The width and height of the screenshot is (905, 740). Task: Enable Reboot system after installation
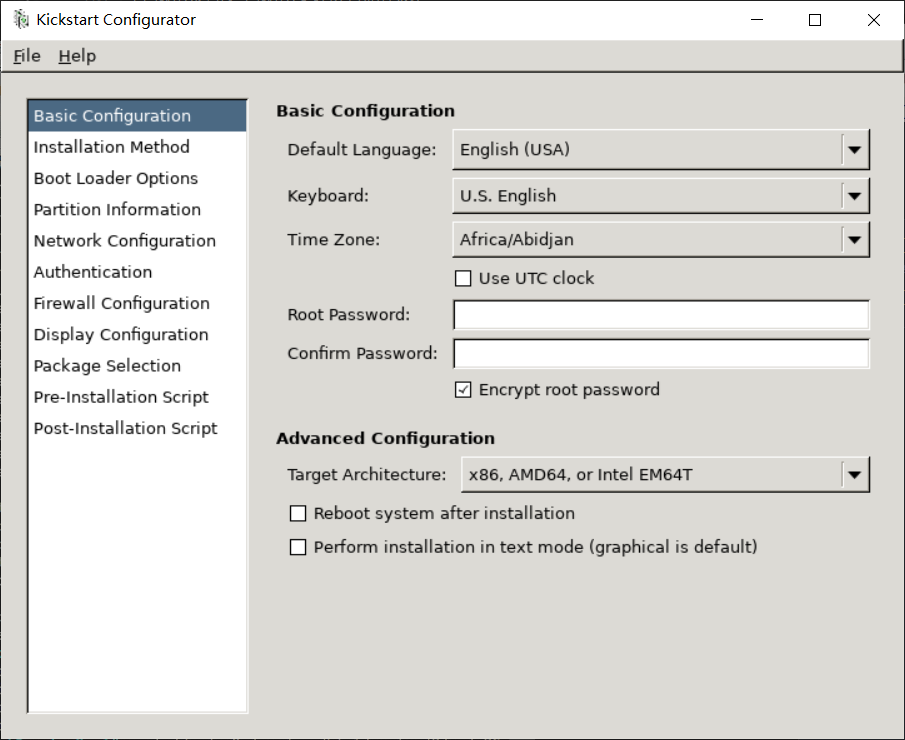click(298, 514)
